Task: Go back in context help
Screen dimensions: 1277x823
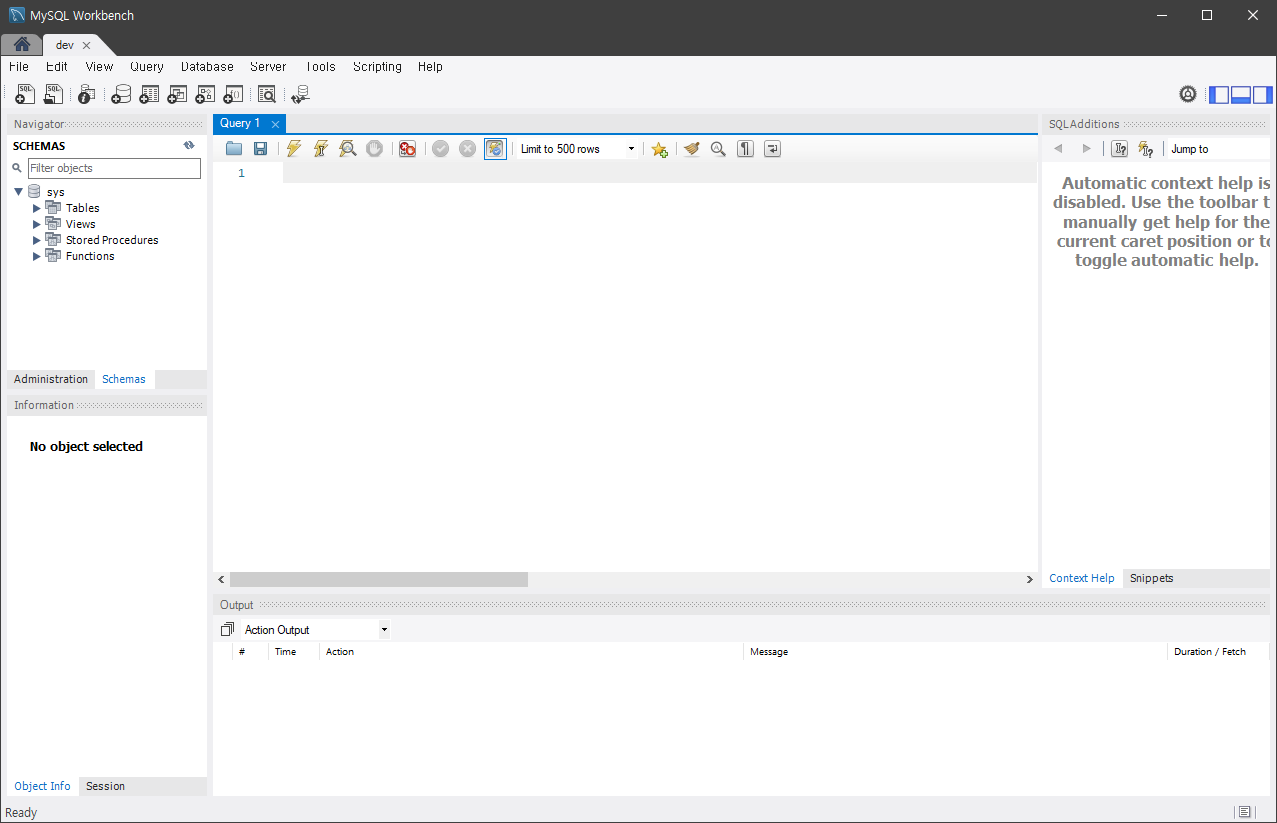Action: tap(1058, 149)
